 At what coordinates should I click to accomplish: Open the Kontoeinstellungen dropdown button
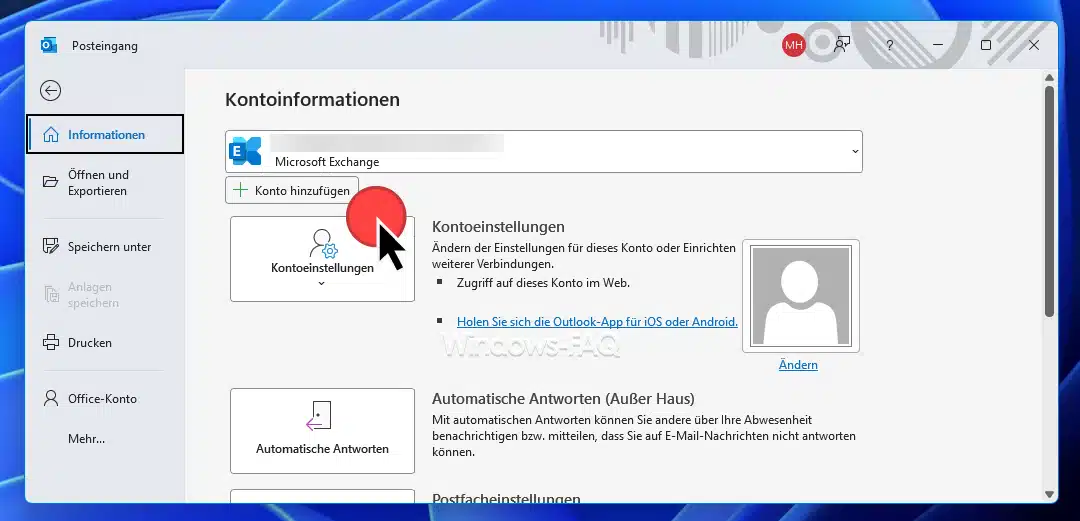click(x=322, y=258)
